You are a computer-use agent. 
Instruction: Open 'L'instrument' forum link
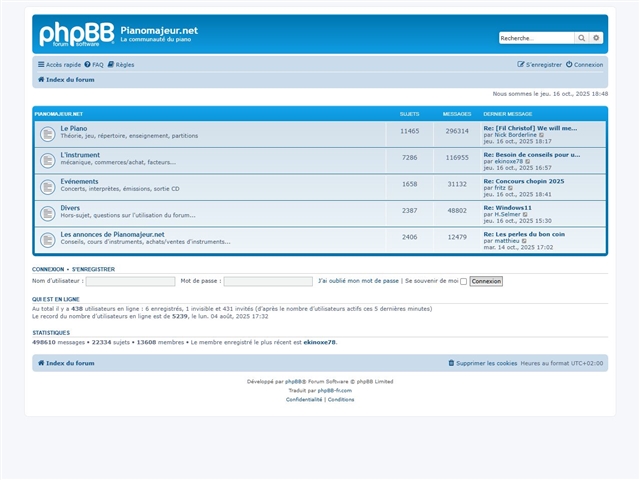80,155
